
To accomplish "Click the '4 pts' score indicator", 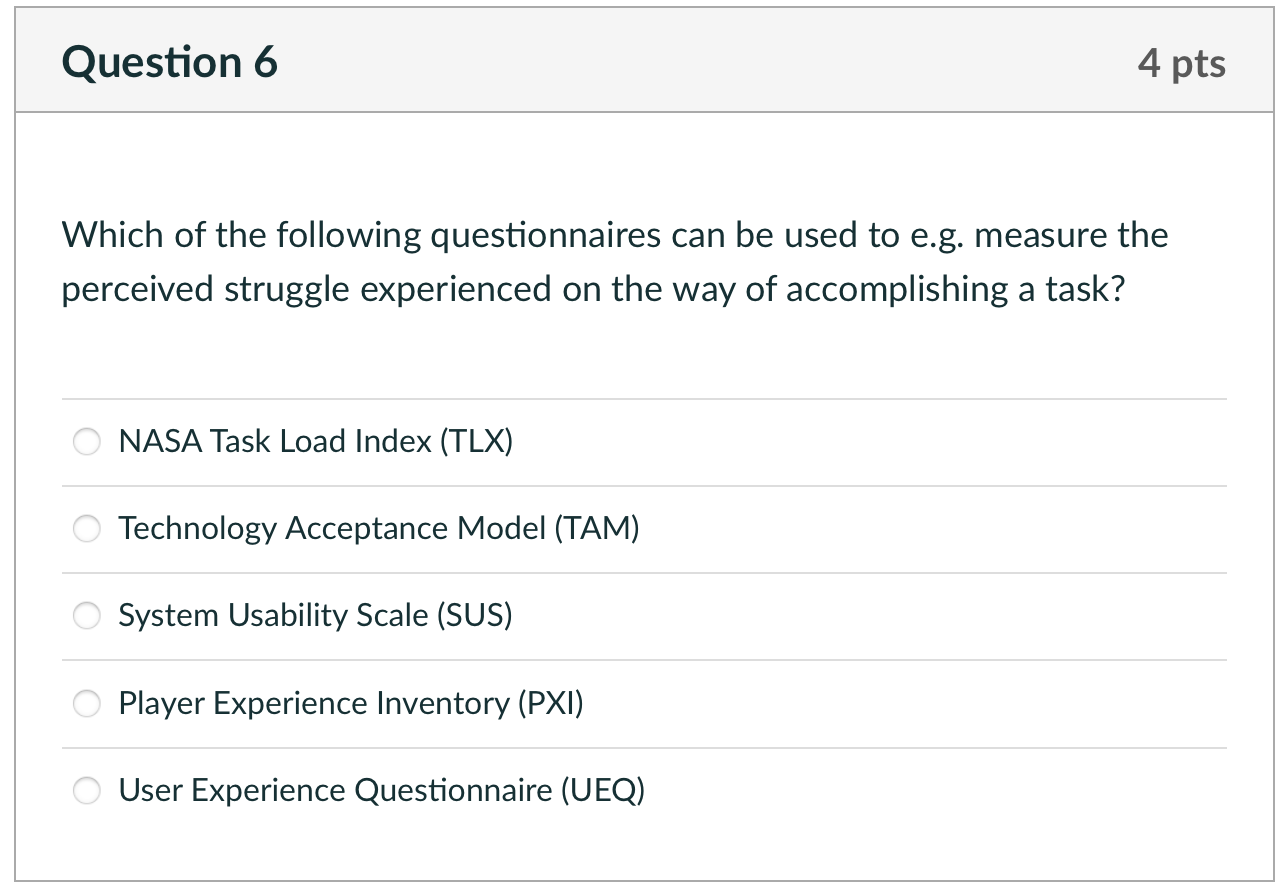I will click(x=1181, y=63).
